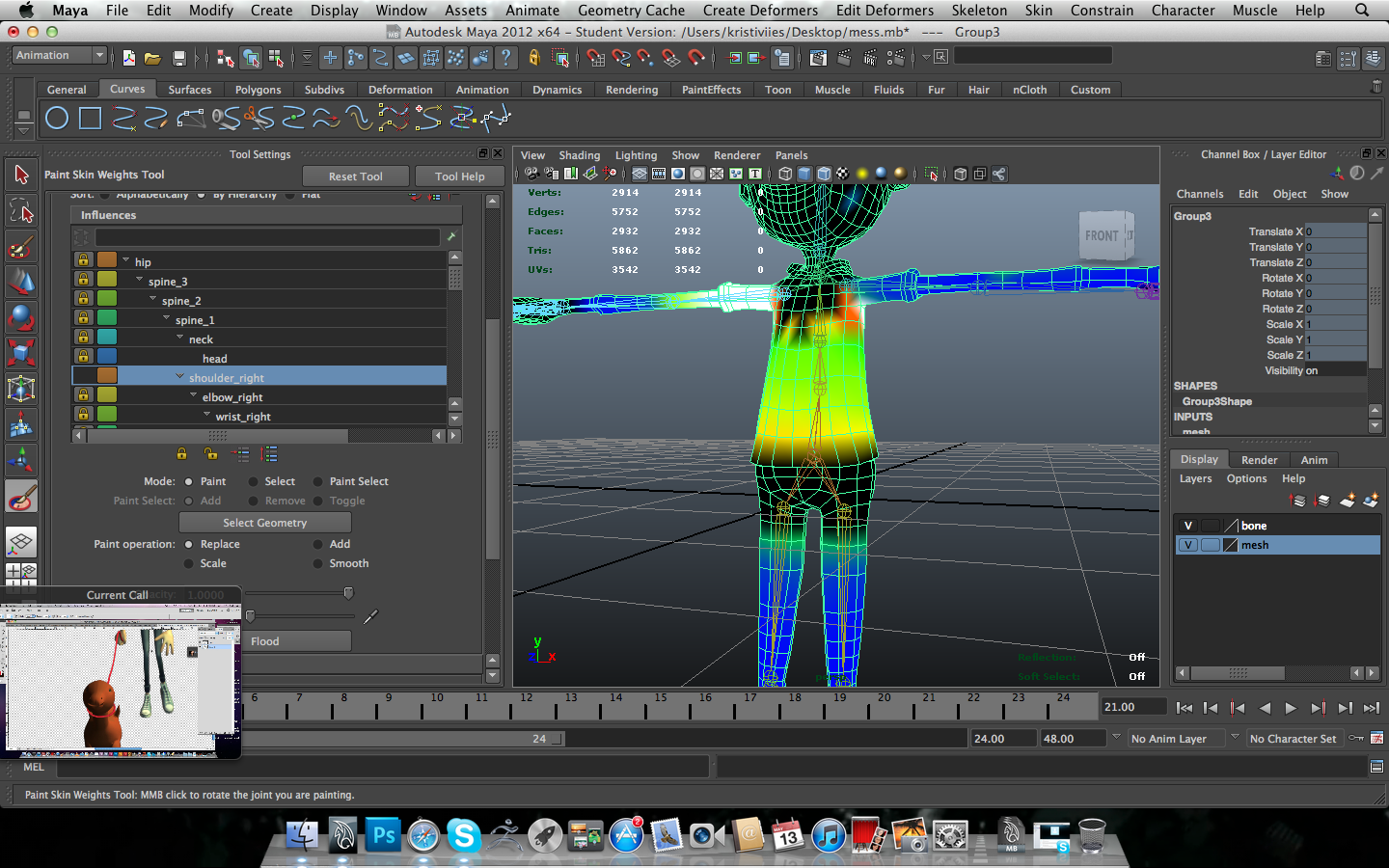Screen dimensions: 1389x868
Task: Select the Universal Manipulator tool
Action: [x=21, y=389]
